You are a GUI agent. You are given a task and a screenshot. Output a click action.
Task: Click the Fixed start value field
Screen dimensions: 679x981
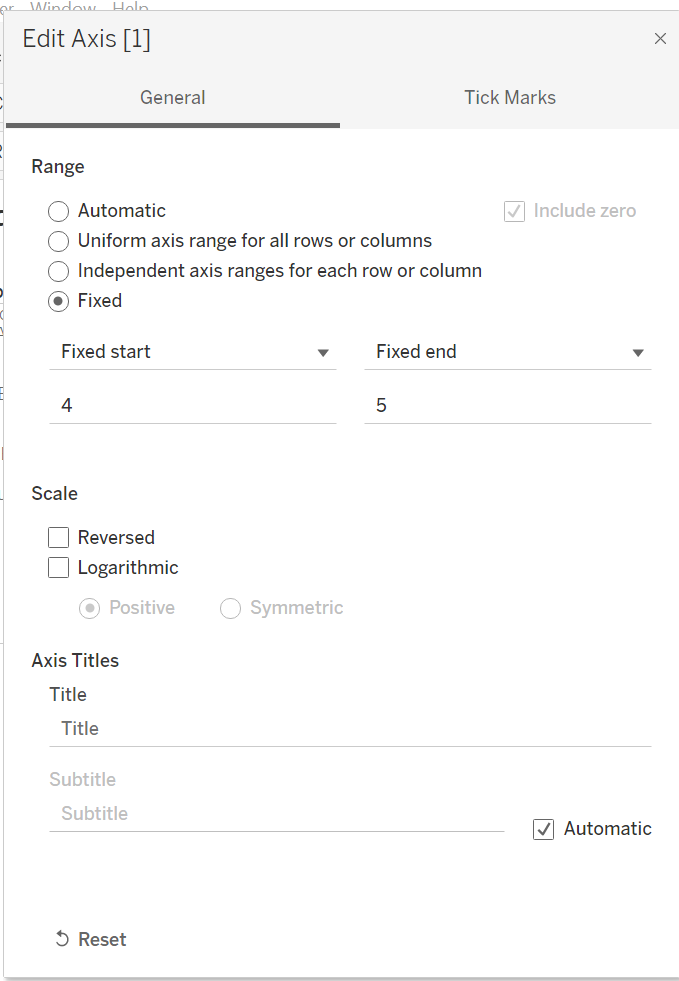point(193,404)
